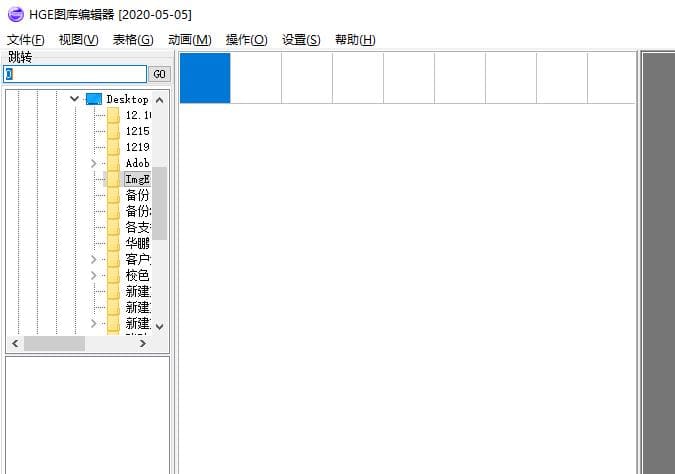Viewport: 675px width, 474px height.
Task: Click the tree scrollbar down arrow
Action: pos(159,327)
